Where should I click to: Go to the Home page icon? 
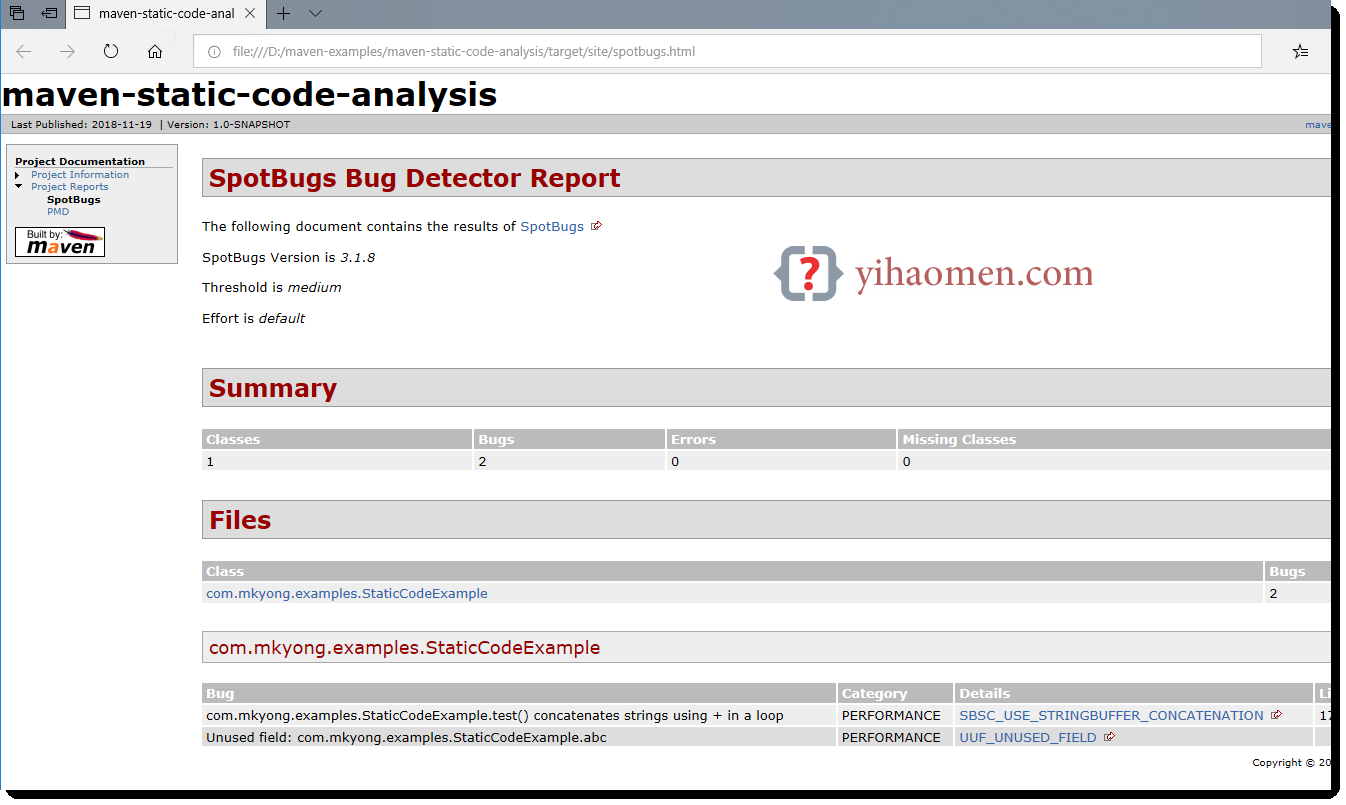click(x=155, y=52)
